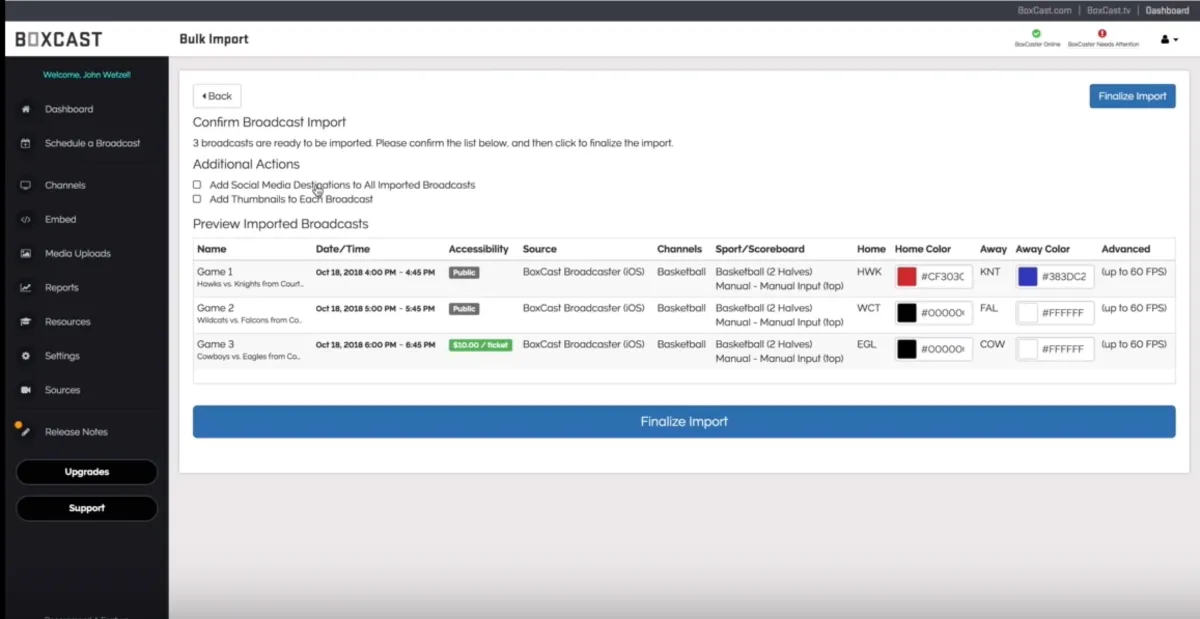Open Schedule a Broadcast in sidebar
This screenshot has width=1200, height=619.
[x=92, y=143]
